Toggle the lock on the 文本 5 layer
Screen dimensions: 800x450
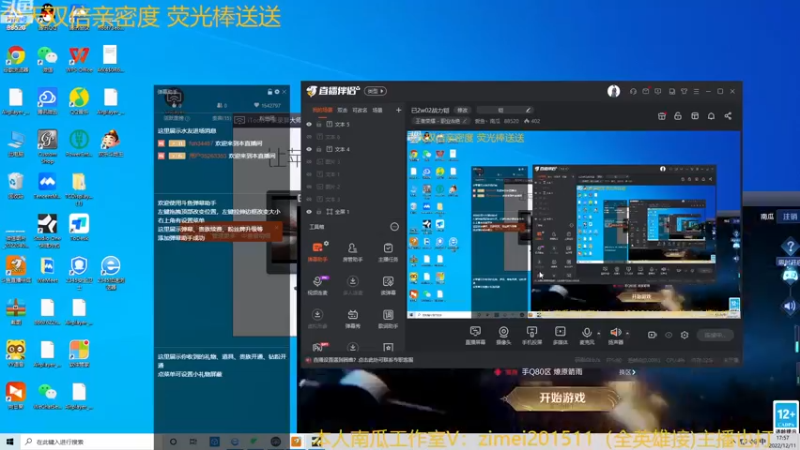[319, 124]
